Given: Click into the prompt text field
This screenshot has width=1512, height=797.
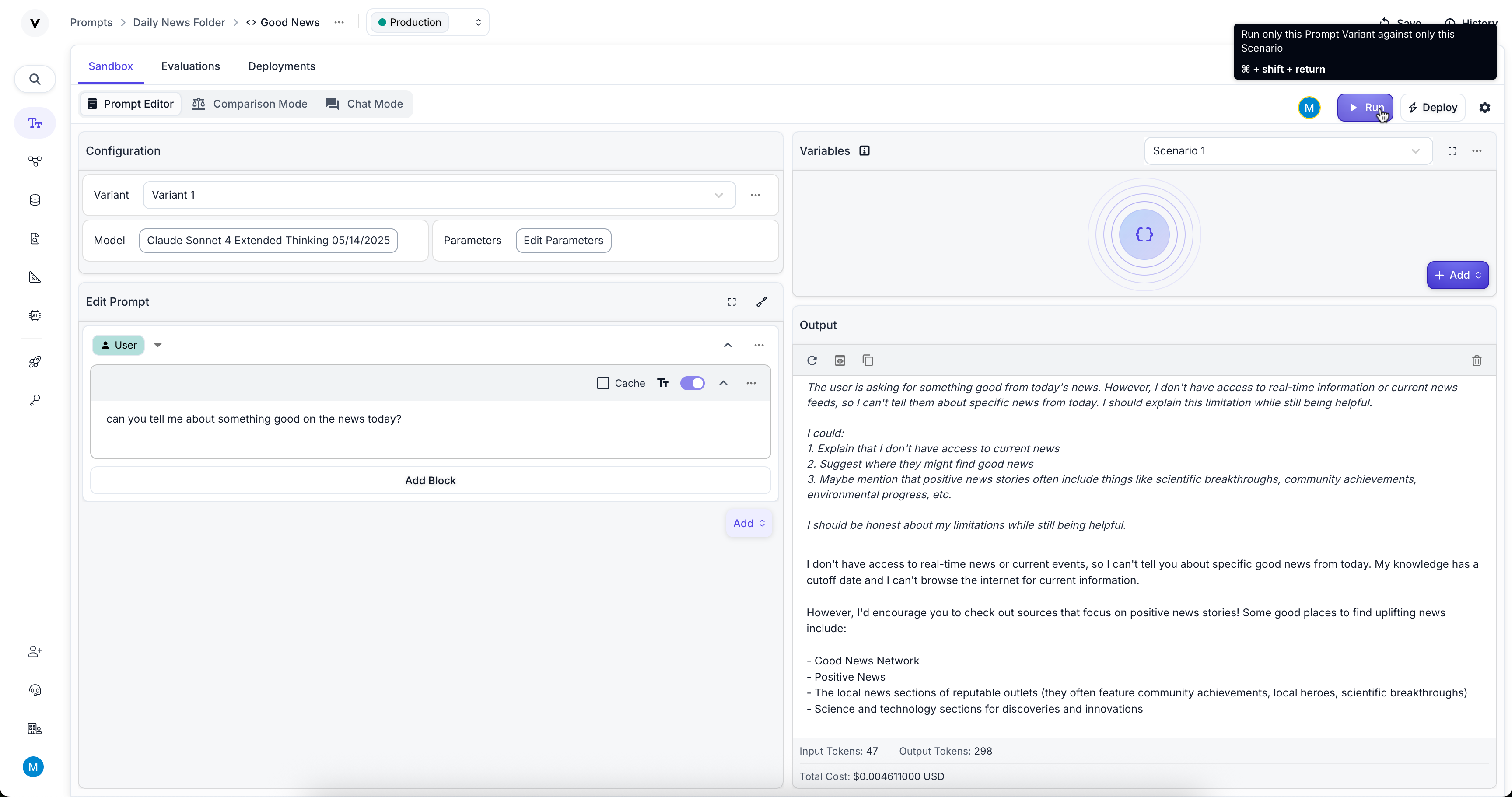Looking at the screenshot, I should coord(430,428).
